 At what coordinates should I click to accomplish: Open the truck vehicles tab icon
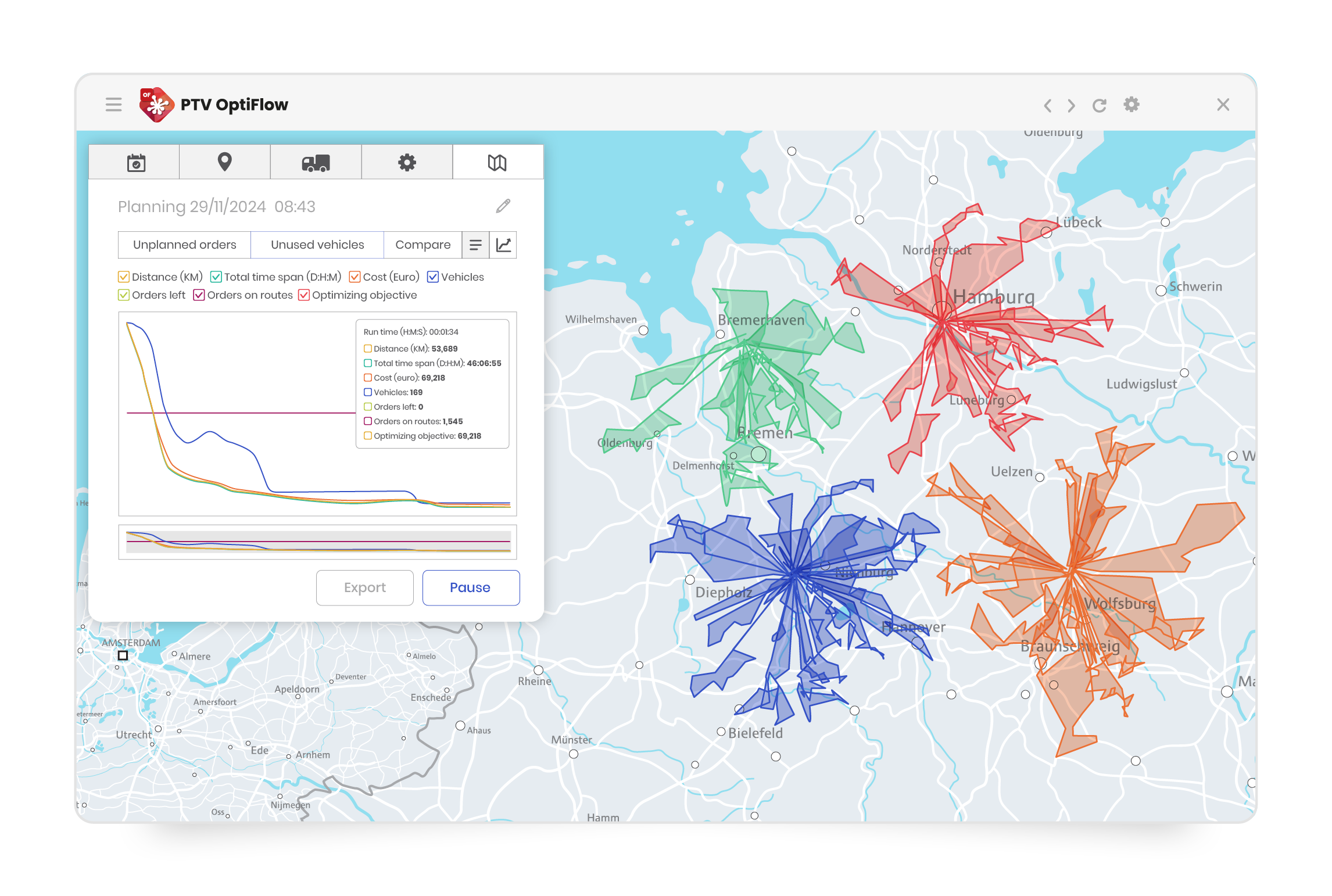point(316,163)
